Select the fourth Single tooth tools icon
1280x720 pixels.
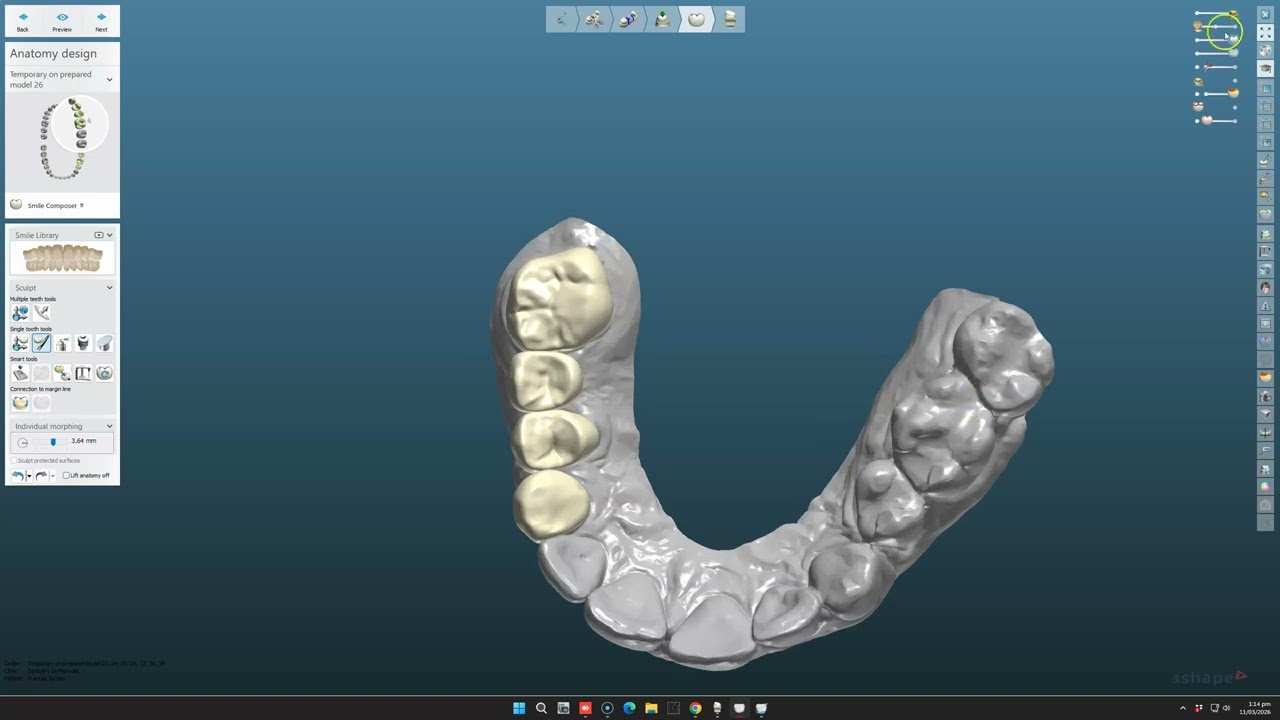[x=83, y=343]
